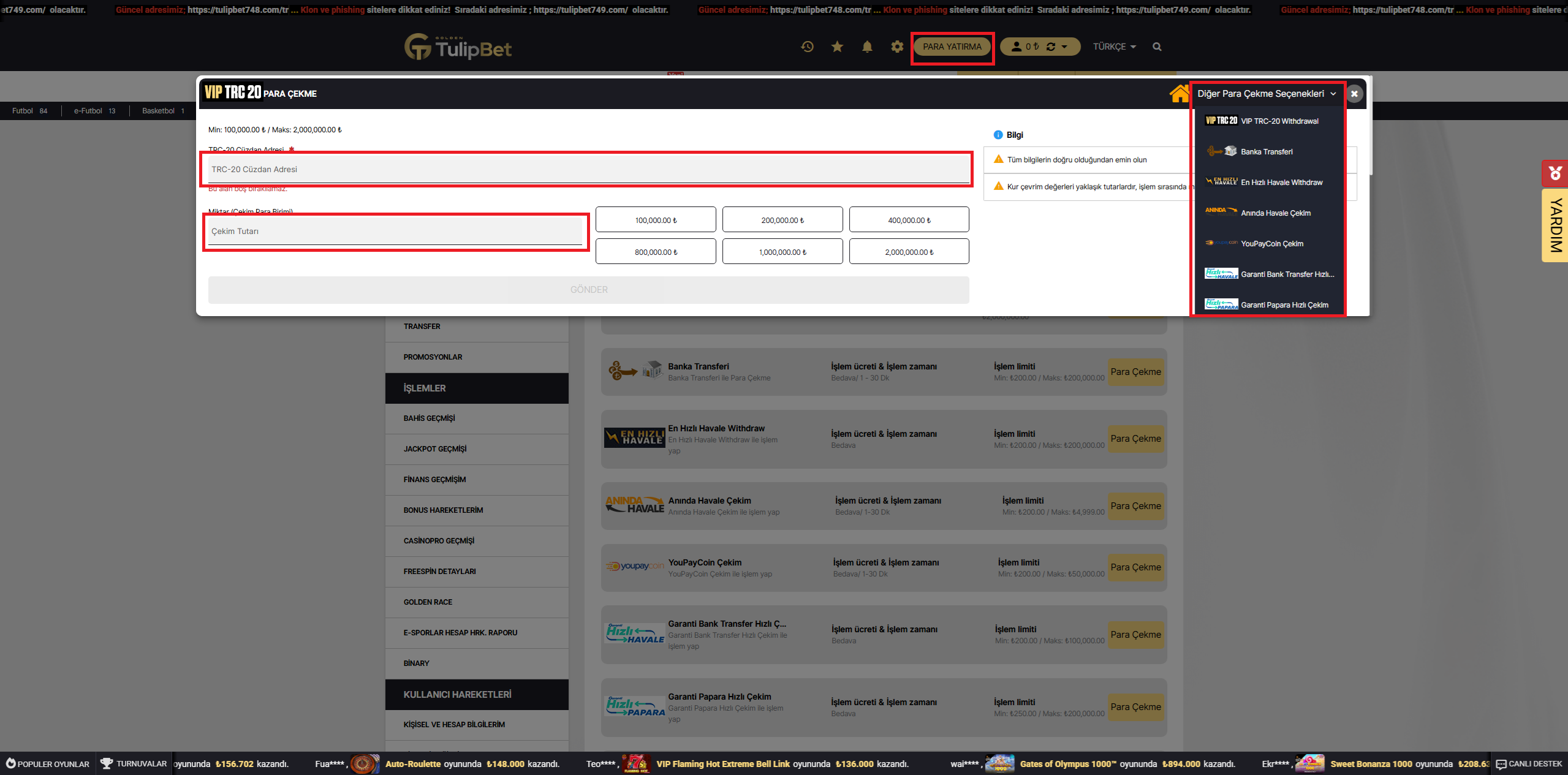Choose the 1,000,000.00 ₺ preset amount

(782, 251)
